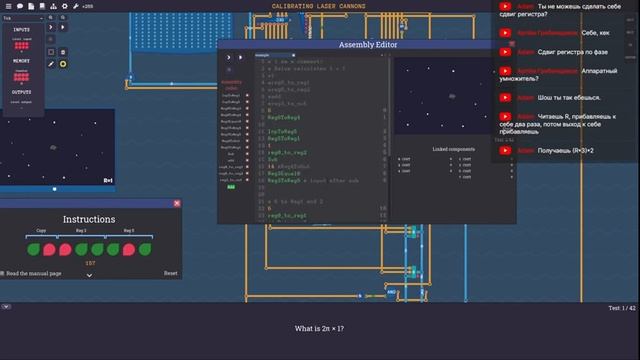The image size is (640, 360).
Task: Click green Add button under code list
Action: pos(231,187)
